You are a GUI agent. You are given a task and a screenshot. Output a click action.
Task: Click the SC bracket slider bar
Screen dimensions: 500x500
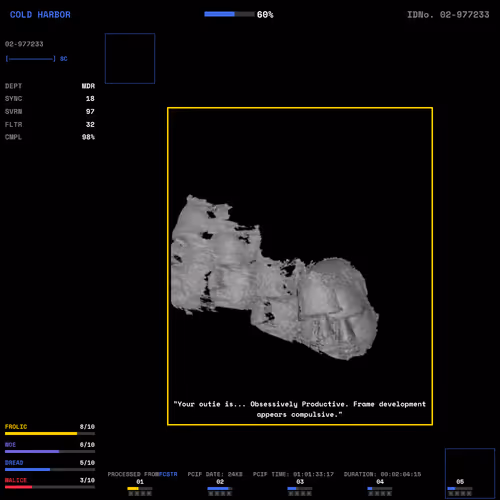coord(30,59)
